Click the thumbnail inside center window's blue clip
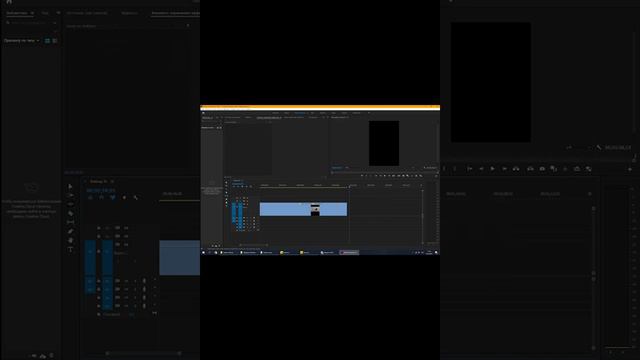Viewport: 640px width, 360px height. (x=315, y=209)
